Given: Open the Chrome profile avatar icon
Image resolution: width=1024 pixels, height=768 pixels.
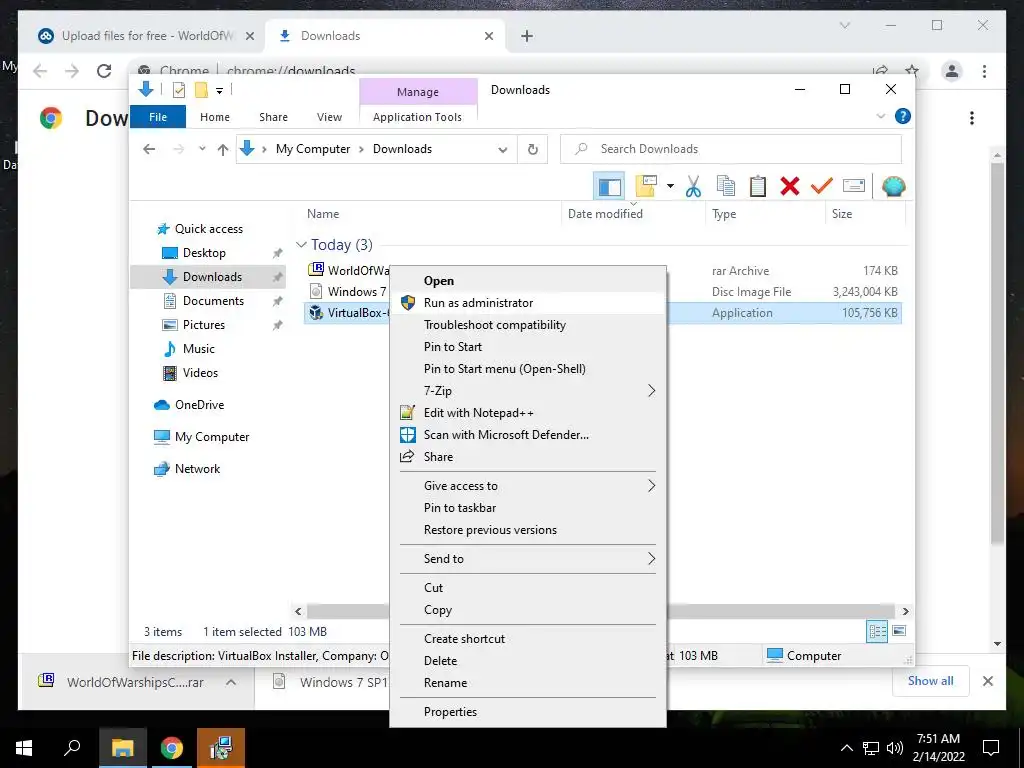Looking at the screenshot, I should [952, 71].
